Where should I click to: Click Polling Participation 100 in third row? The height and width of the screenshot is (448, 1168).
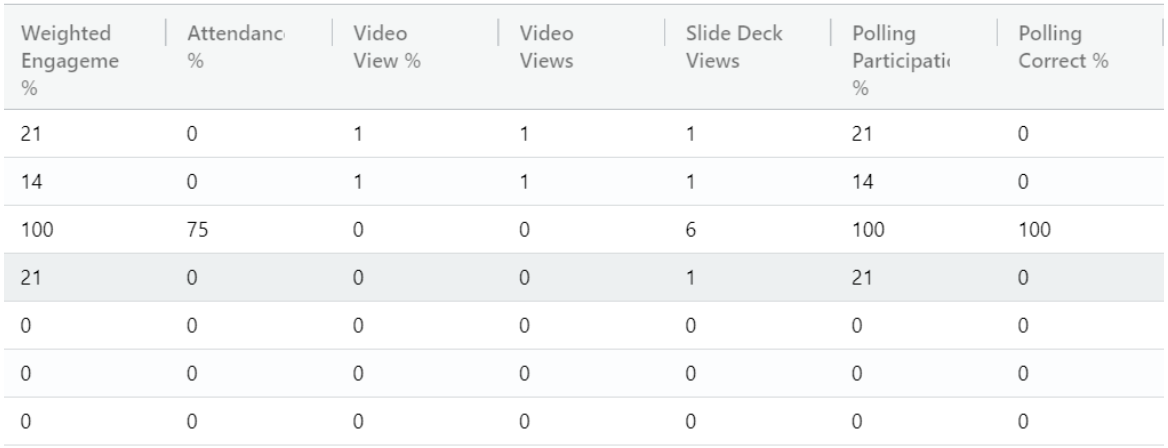[x=869, y=230]
